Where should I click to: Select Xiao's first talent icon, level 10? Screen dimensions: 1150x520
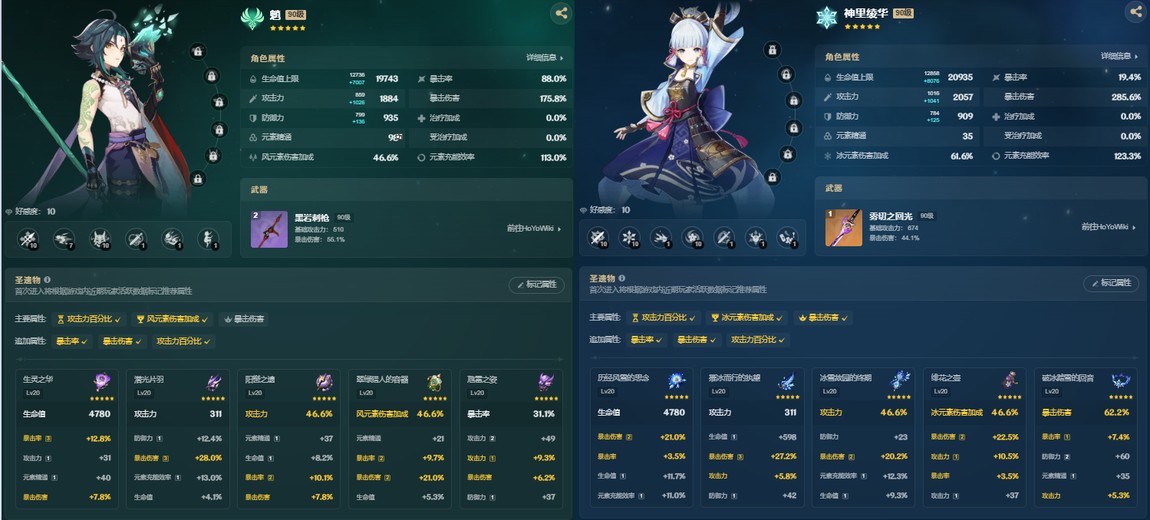pyautogui.click(x=28, y=239)
